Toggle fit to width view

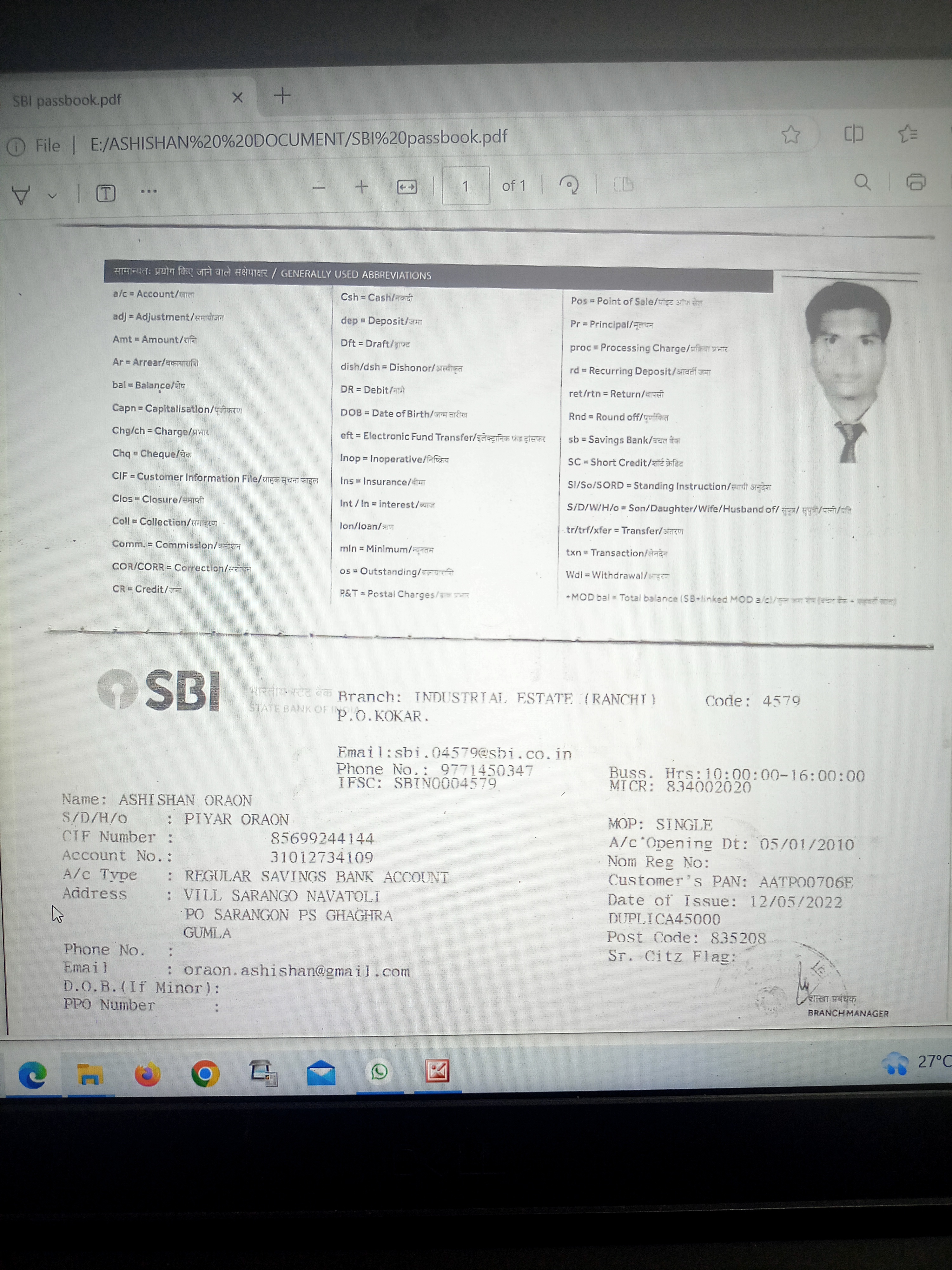407,187
